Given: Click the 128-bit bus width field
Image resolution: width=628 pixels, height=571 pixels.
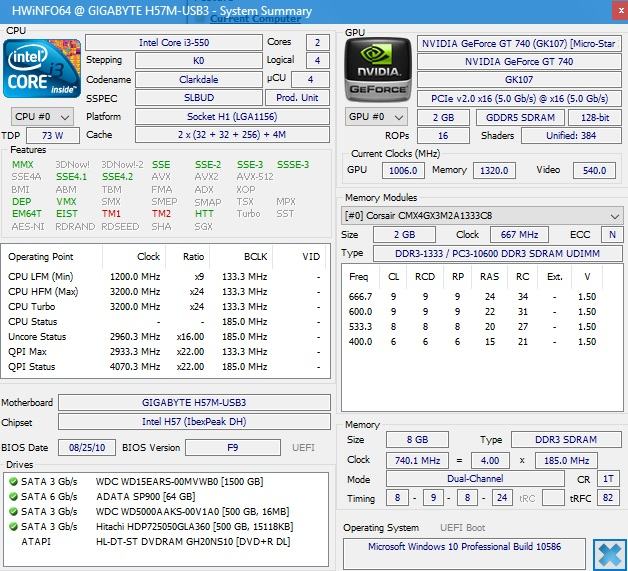Looking at the screenshot, I should [x=595, y=118].
